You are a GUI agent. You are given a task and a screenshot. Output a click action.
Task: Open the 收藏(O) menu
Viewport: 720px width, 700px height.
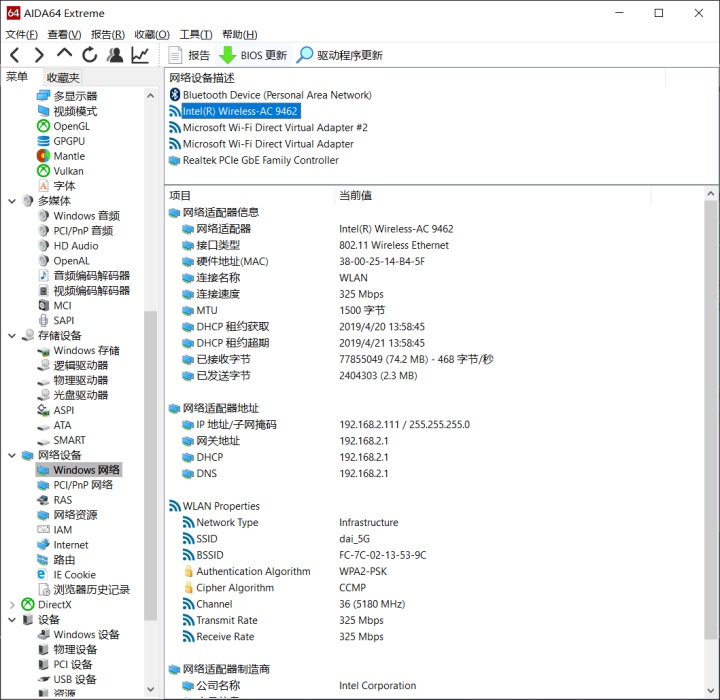152,34
